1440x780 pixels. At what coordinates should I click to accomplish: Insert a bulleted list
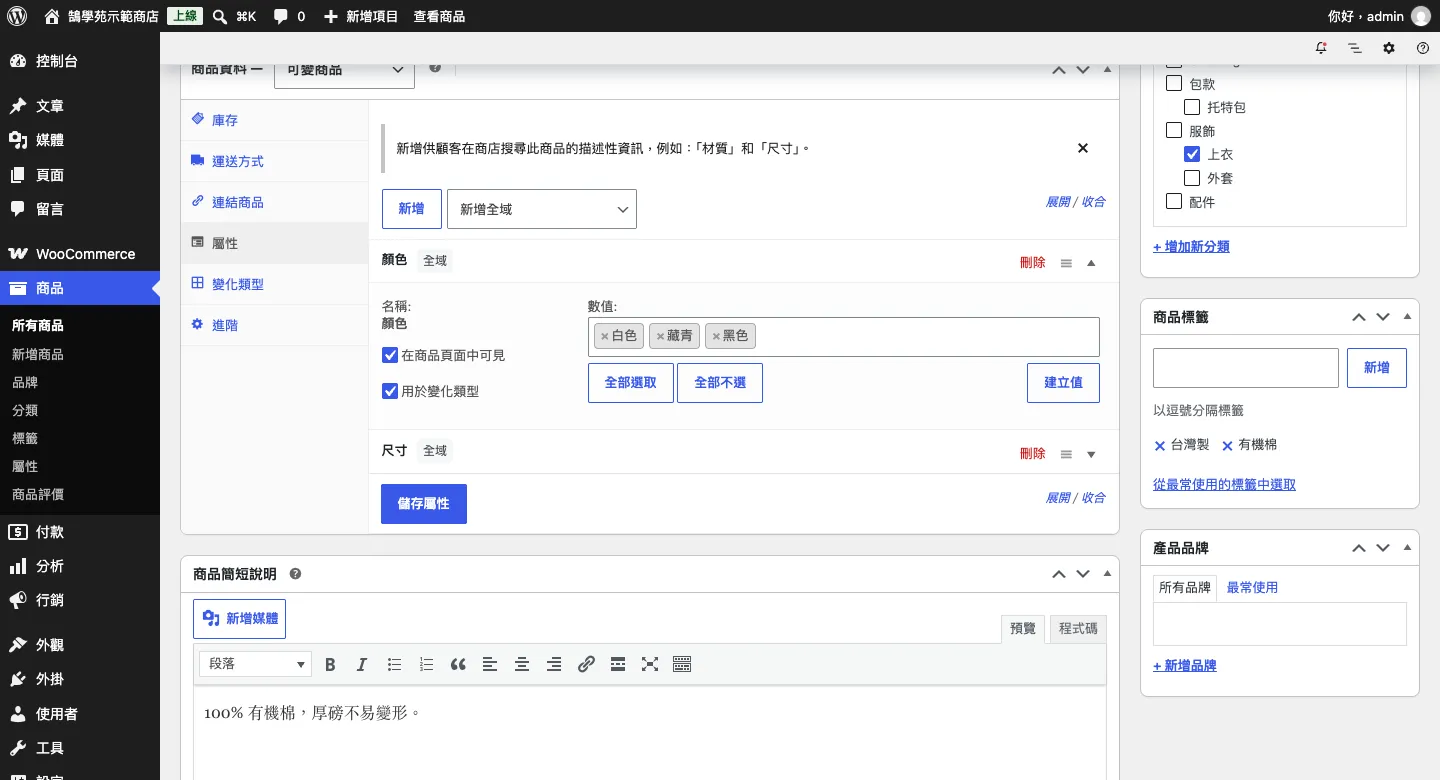pos(394,664)
